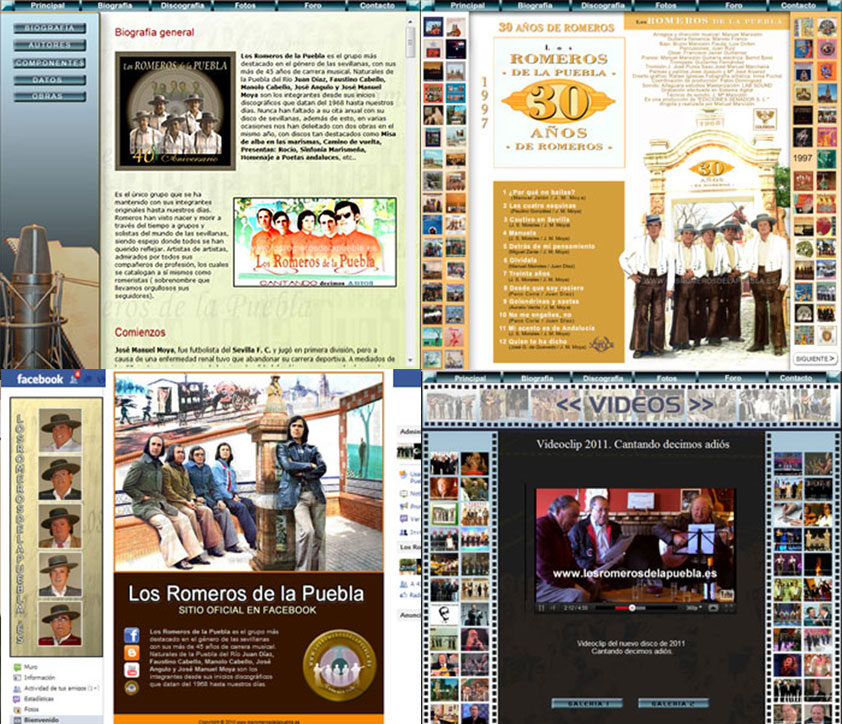Click the YouTube icon in welcome box
The width and height of the screenshot is (842, 724).
tap(132, 670)
